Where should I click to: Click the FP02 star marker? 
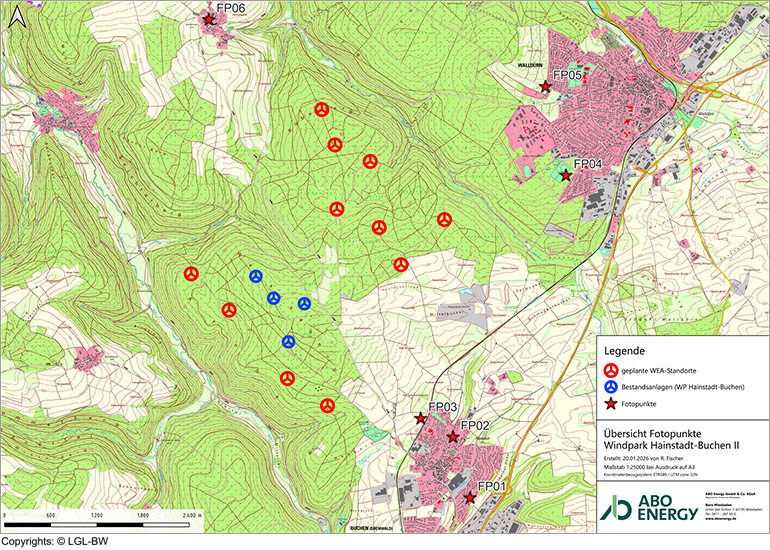click(452, 437)
